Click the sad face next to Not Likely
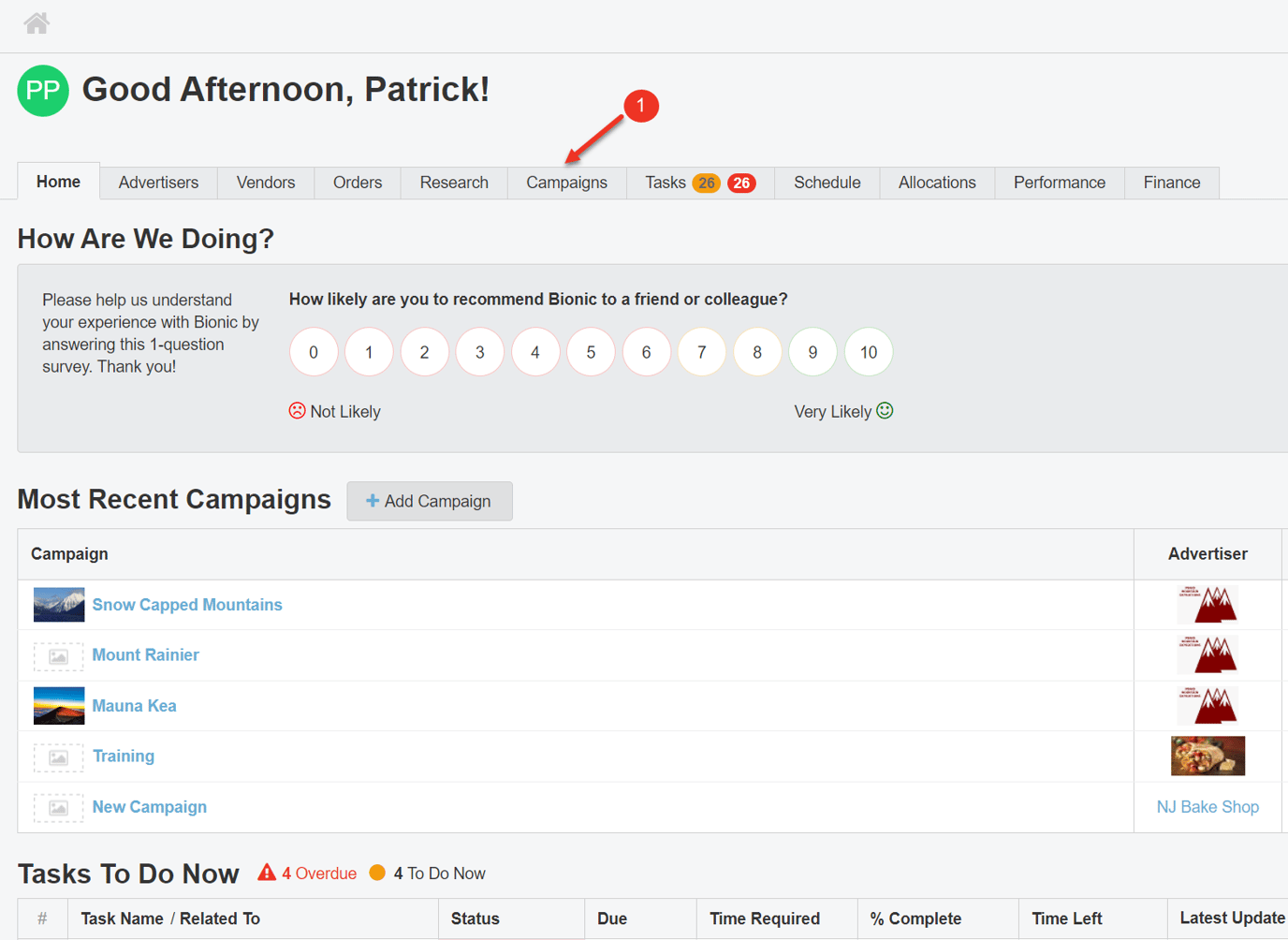Viewport: 1288px width, 940px height. pos(296,410)
